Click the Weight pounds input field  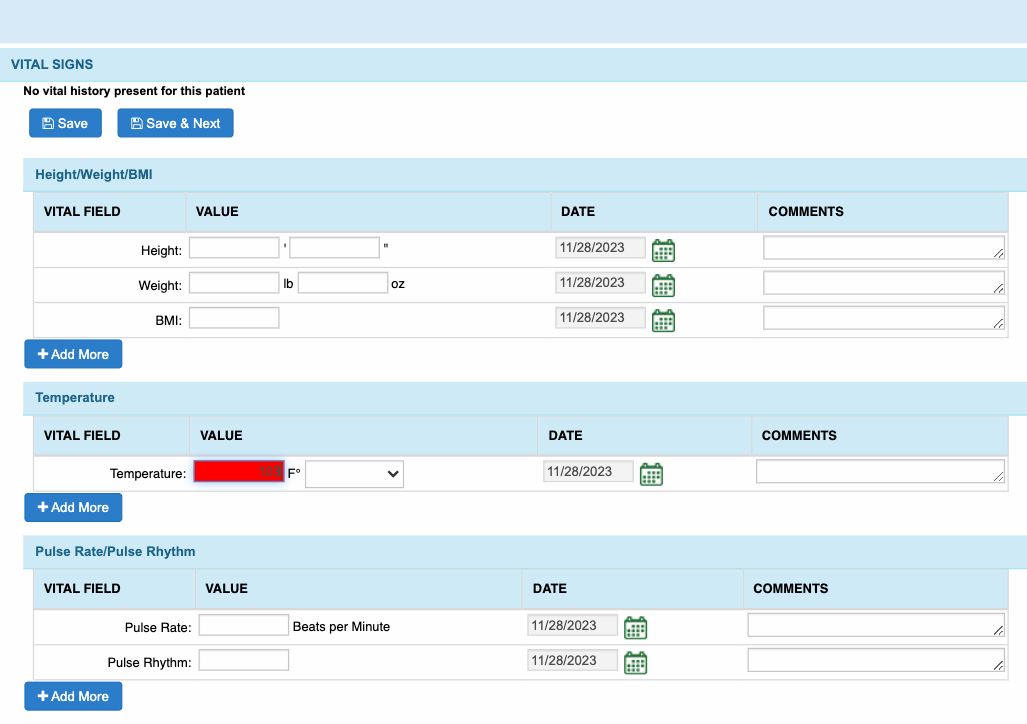pos(234,283)
